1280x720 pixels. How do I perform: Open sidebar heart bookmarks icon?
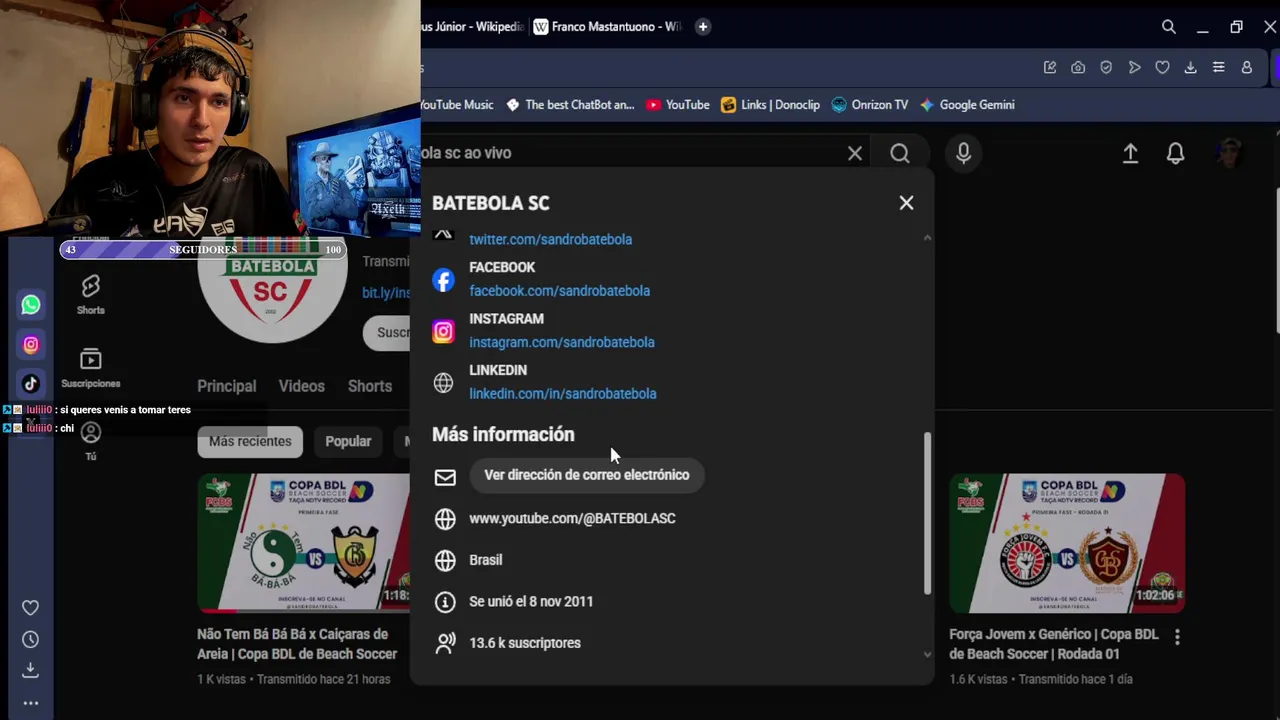(31, 608)
